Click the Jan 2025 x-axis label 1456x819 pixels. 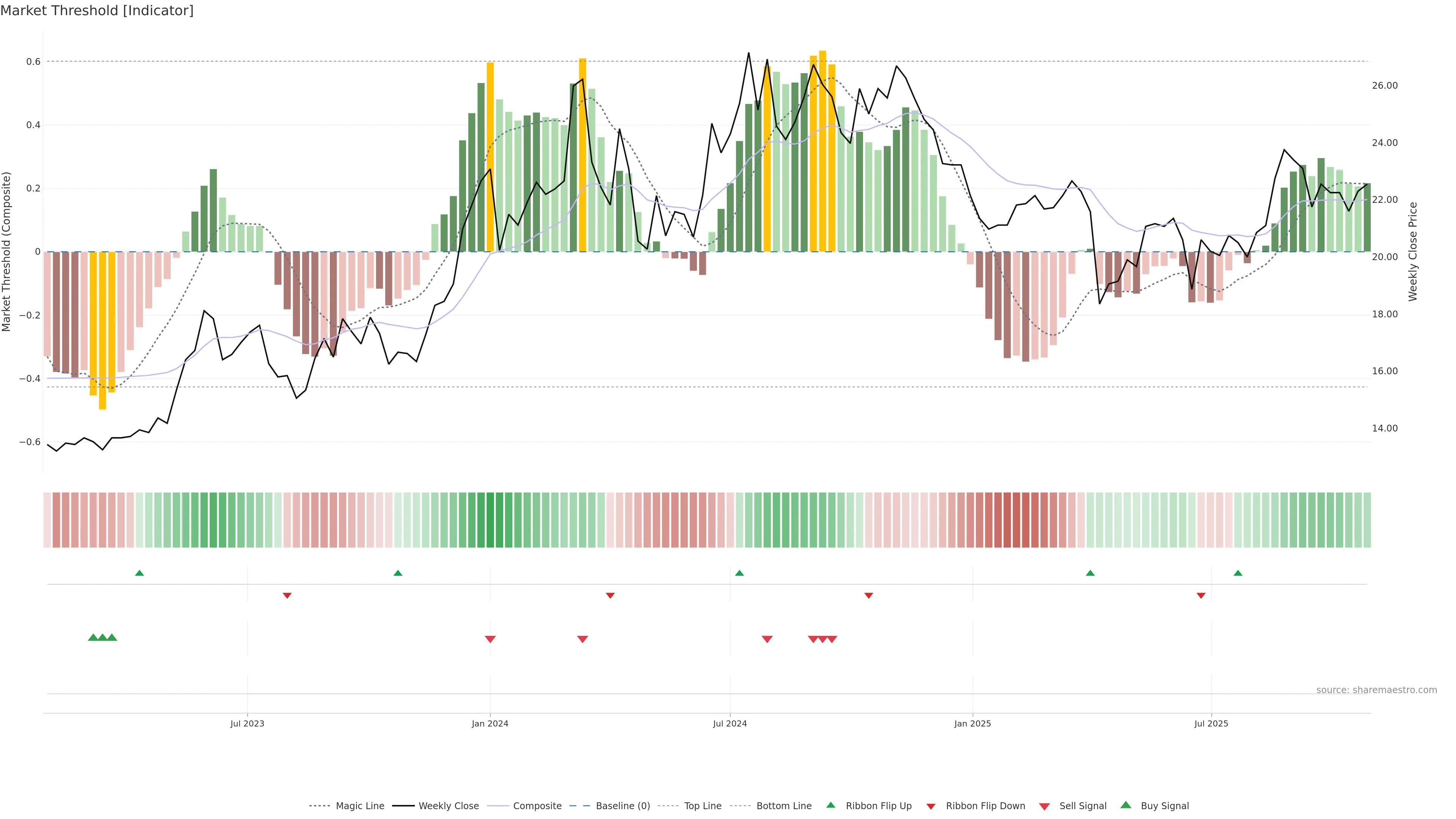point(972,723)
